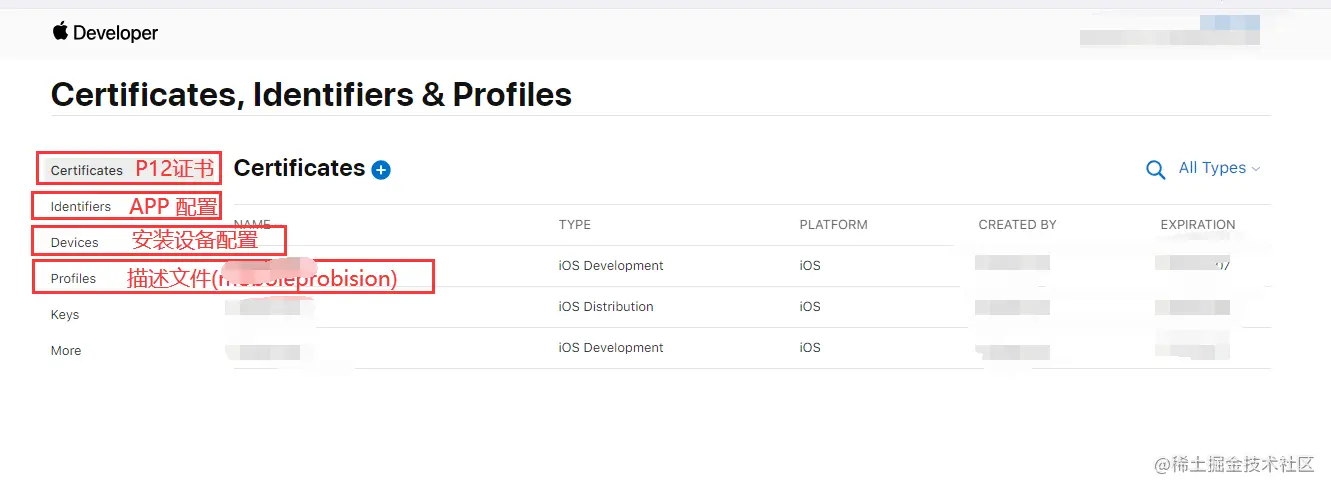
Task: Open the first iOS Development certificate row
Action: [611, 266]
